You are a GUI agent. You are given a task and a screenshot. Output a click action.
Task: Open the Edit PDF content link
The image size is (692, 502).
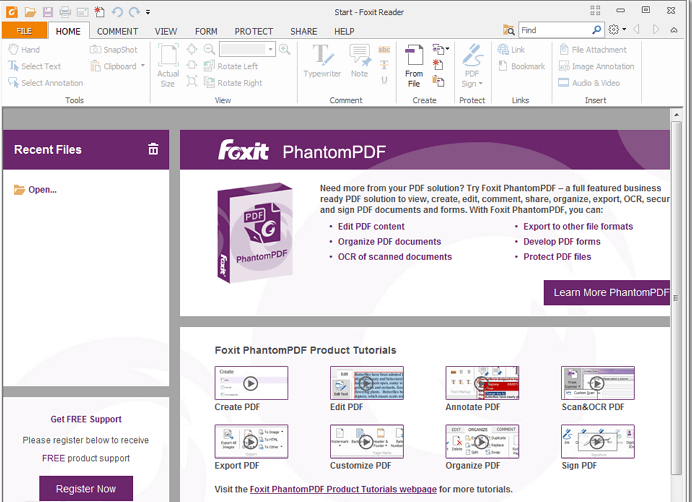pos(371,226)
